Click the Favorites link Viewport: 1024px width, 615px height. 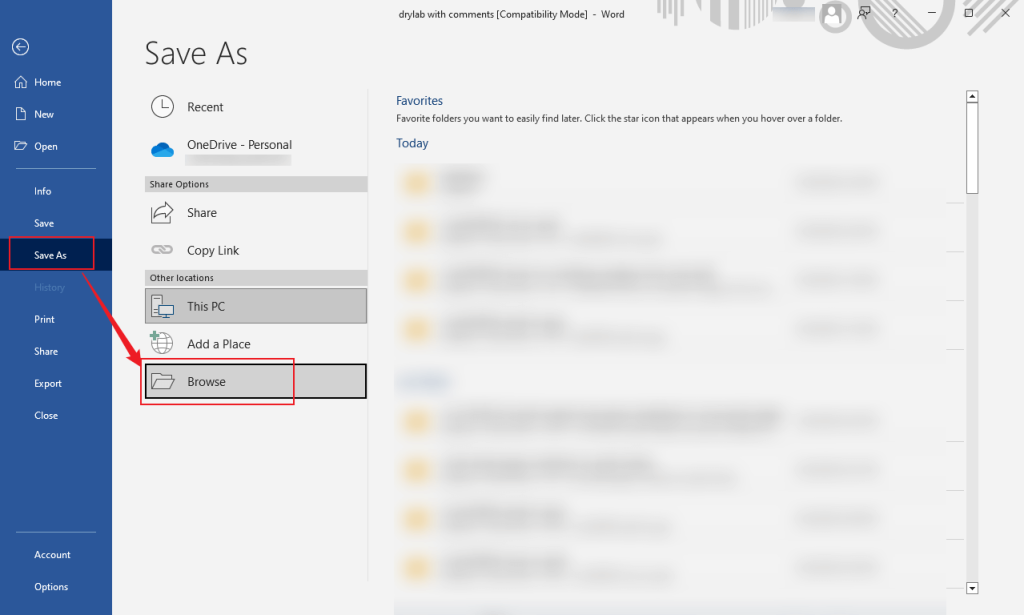tap(419, 100)
